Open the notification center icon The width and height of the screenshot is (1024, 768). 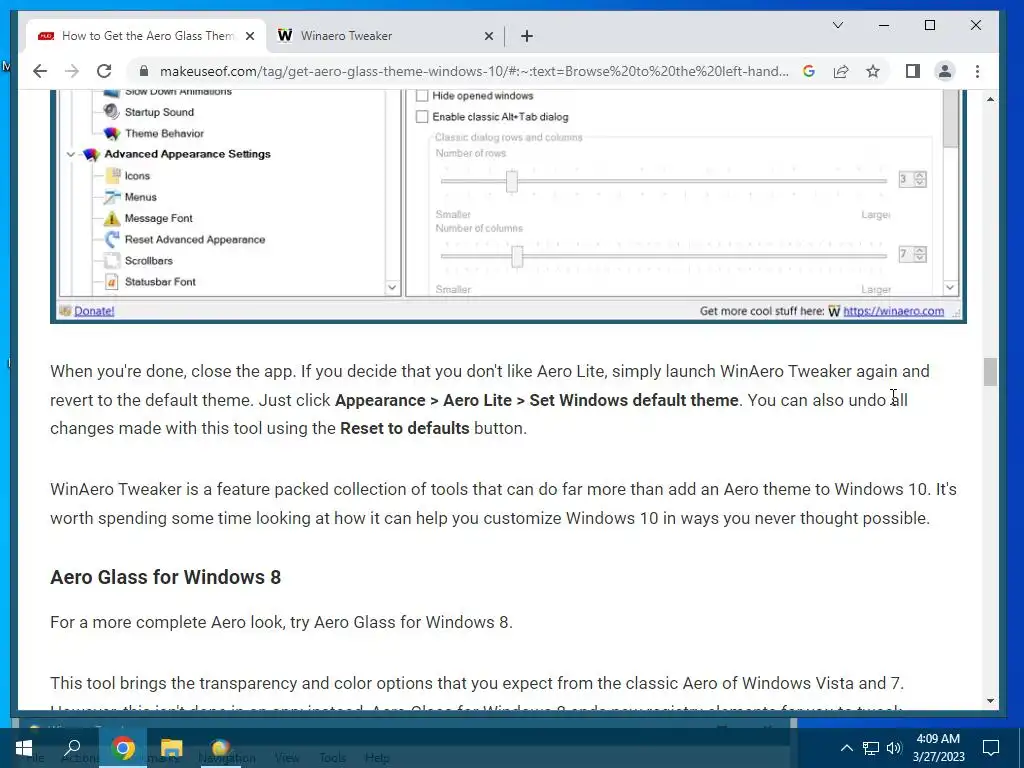click(991, 748)
